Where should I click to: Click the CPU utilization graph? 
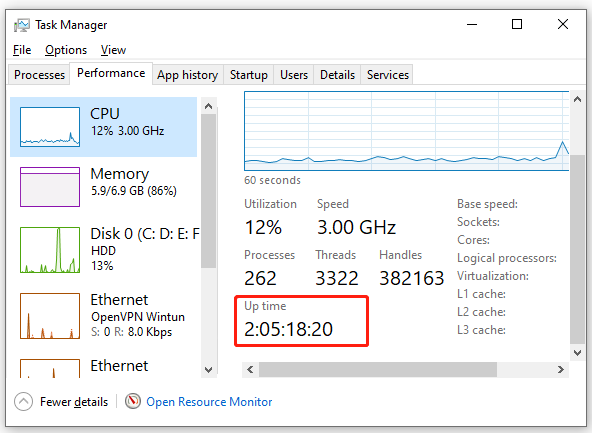tap(406, 131)
